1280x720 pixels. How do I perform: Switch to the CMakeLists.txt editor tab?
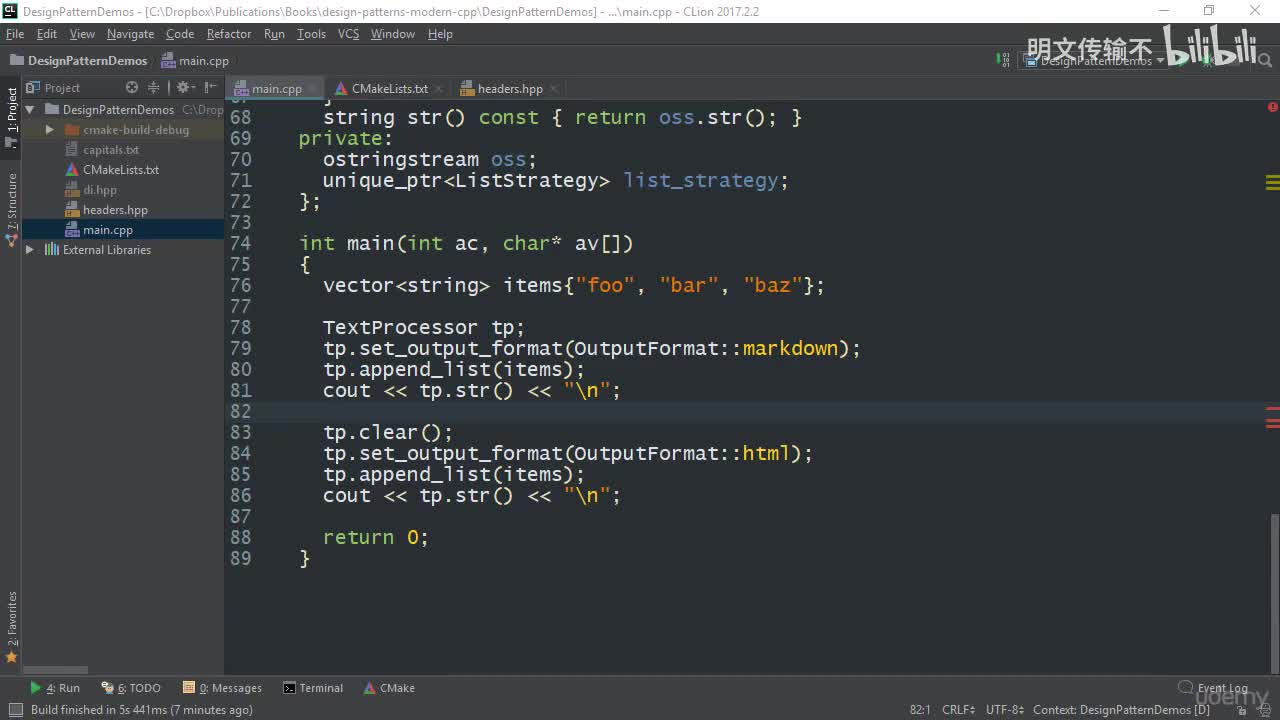(x=389, y=89)
